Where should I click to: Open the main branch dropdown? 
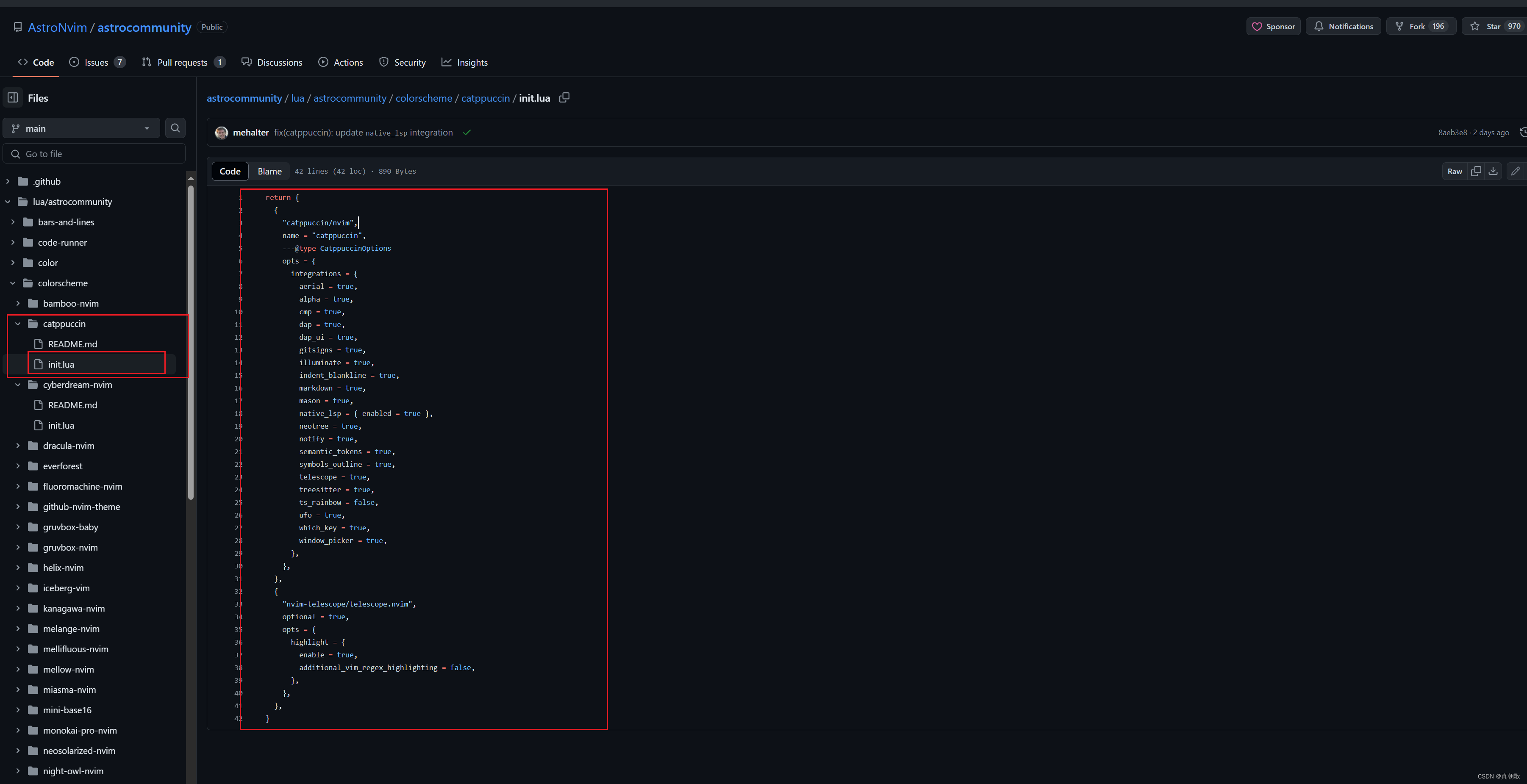coord(82,129)
